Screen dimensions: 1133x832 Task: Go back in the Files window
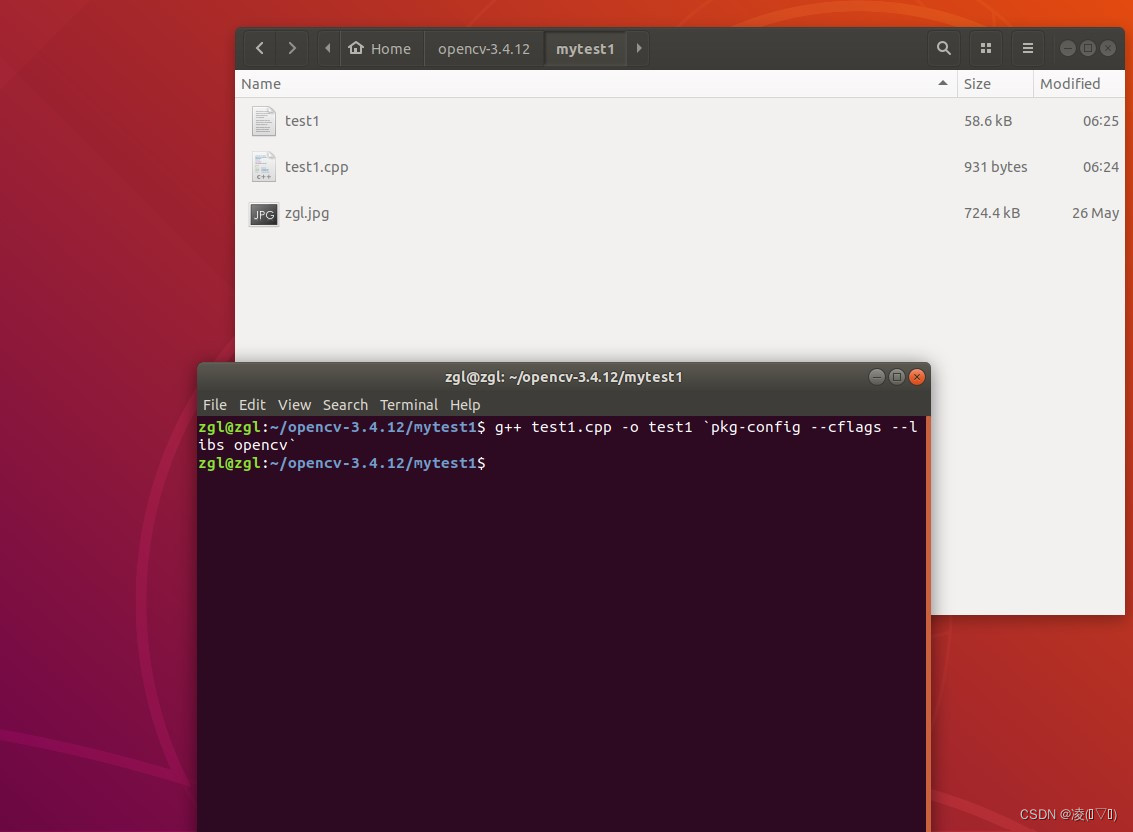point(259,48)
